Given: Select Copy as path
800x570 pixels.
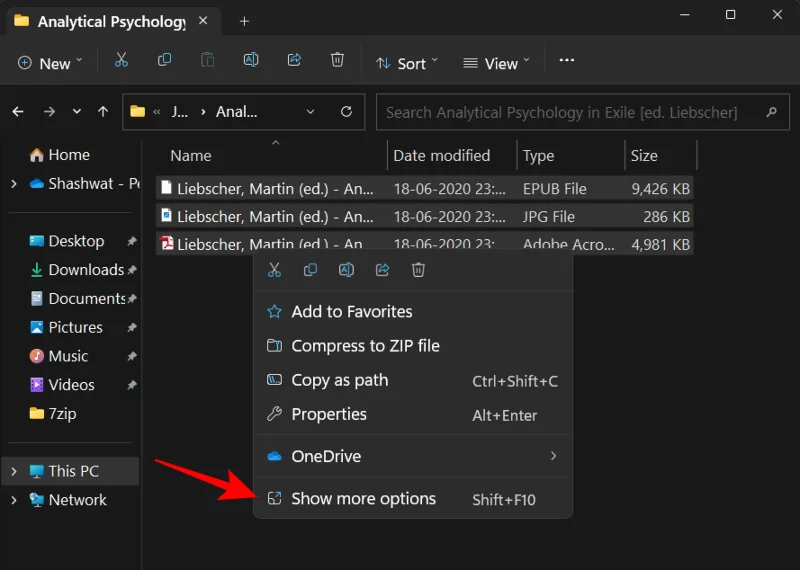Looking at the screenshot, I should pyautogui.click(x=413, y=380).
